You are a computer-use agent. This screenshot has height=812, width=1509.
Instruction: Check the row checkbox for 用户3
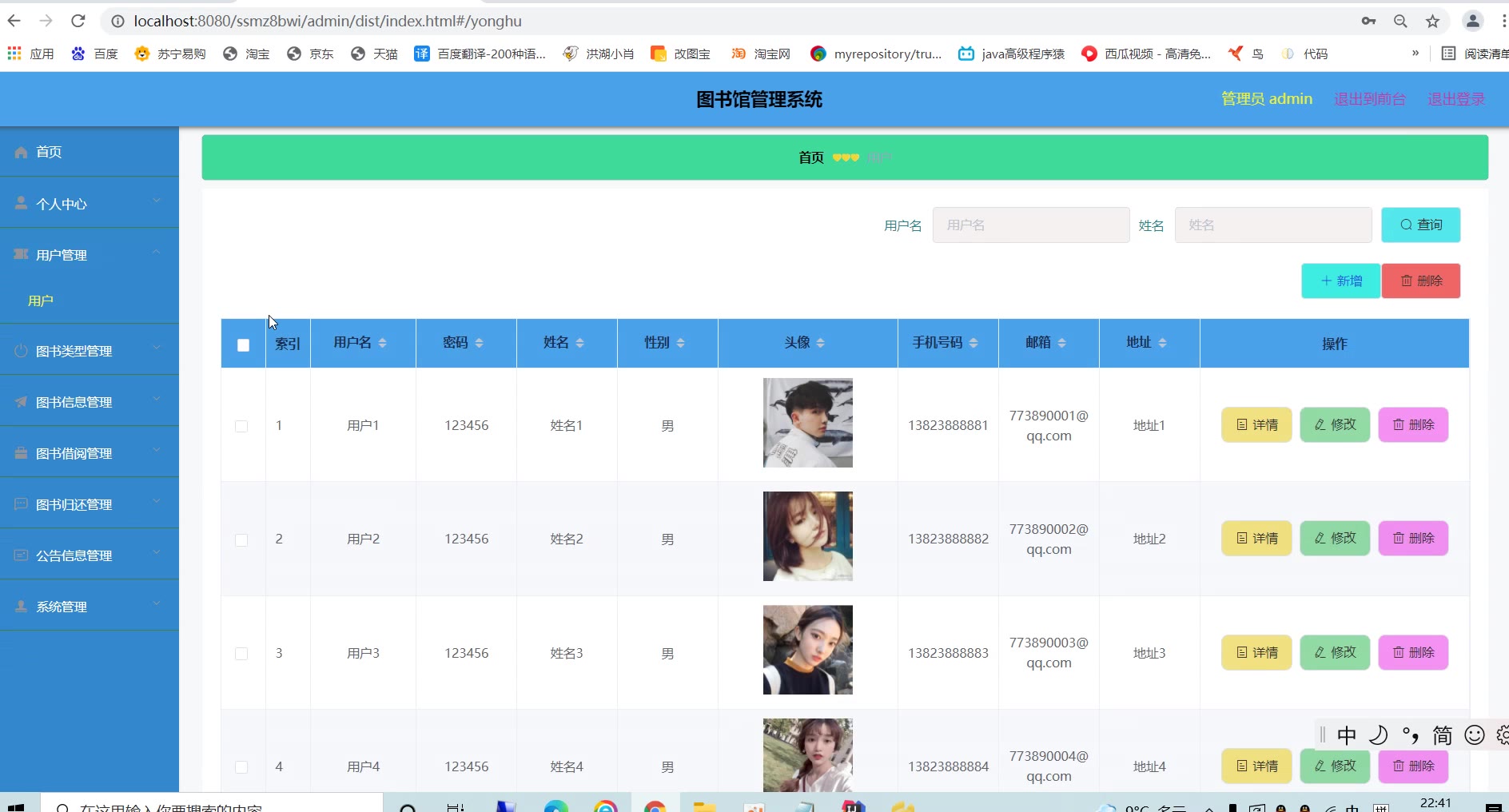point(241,654)
